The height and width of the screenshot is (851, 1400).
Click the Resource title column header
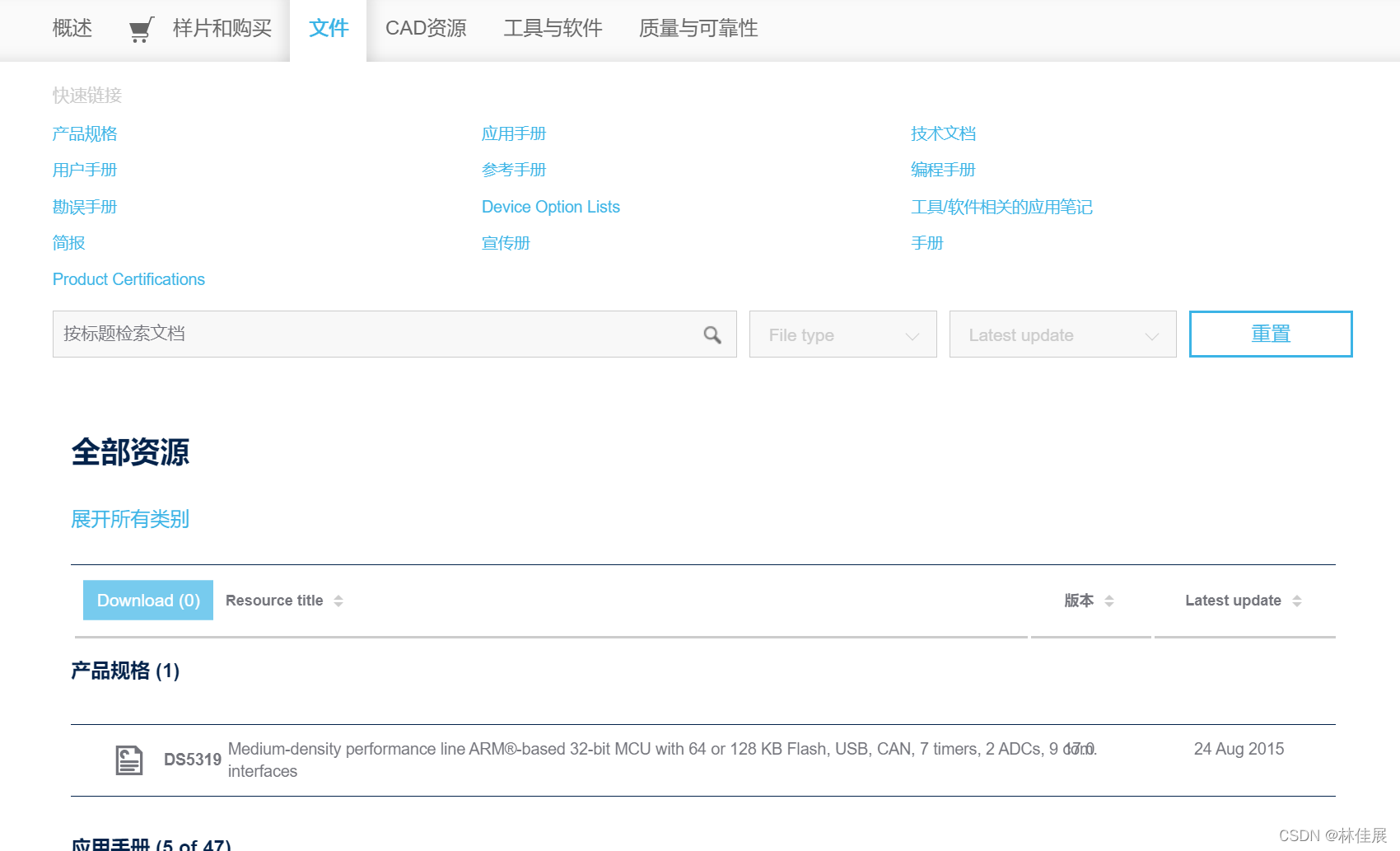[x=274, y=601]
